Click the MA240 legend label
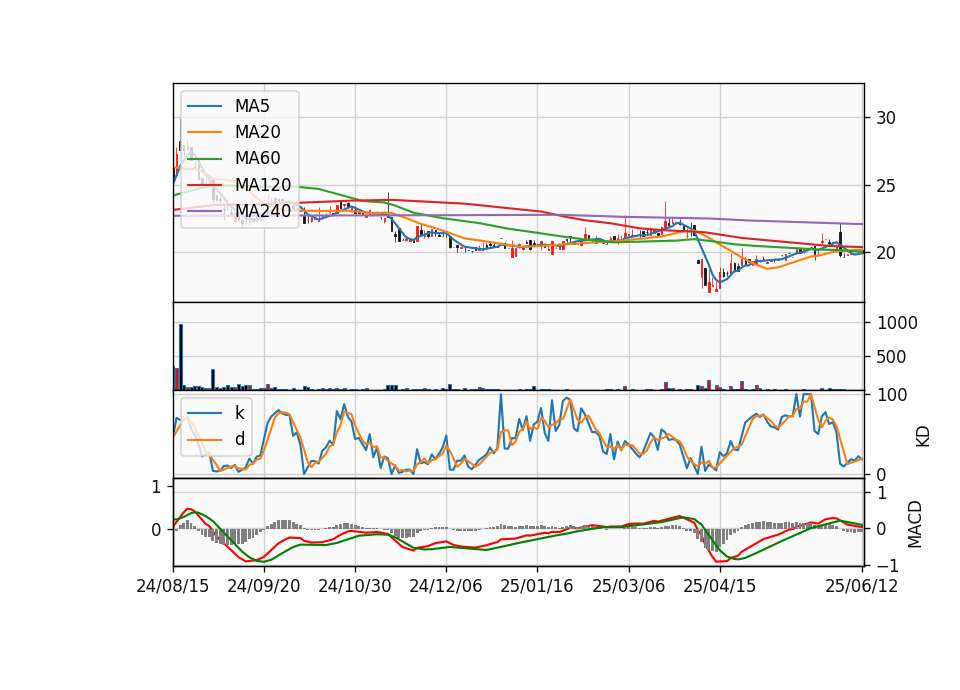This screenshot has height=690, width=960. pos(263,211)
